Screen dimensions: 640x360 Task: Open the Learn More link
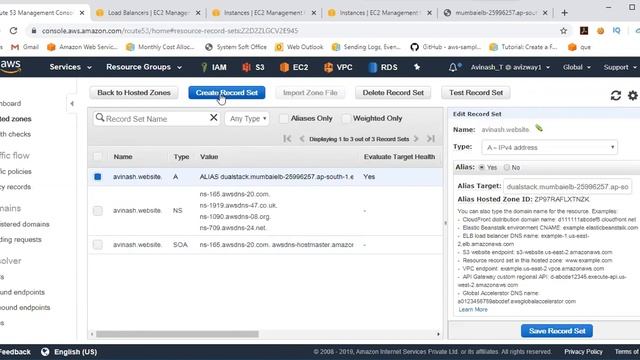[x=473, y=309]
